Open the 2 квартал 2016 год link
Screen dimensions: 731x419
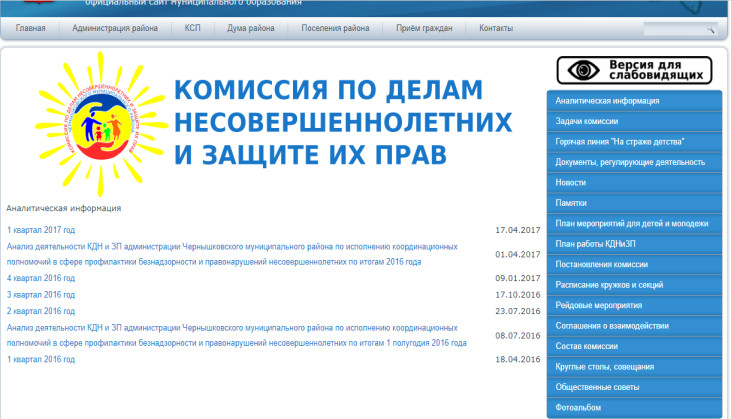click(41, 311)
